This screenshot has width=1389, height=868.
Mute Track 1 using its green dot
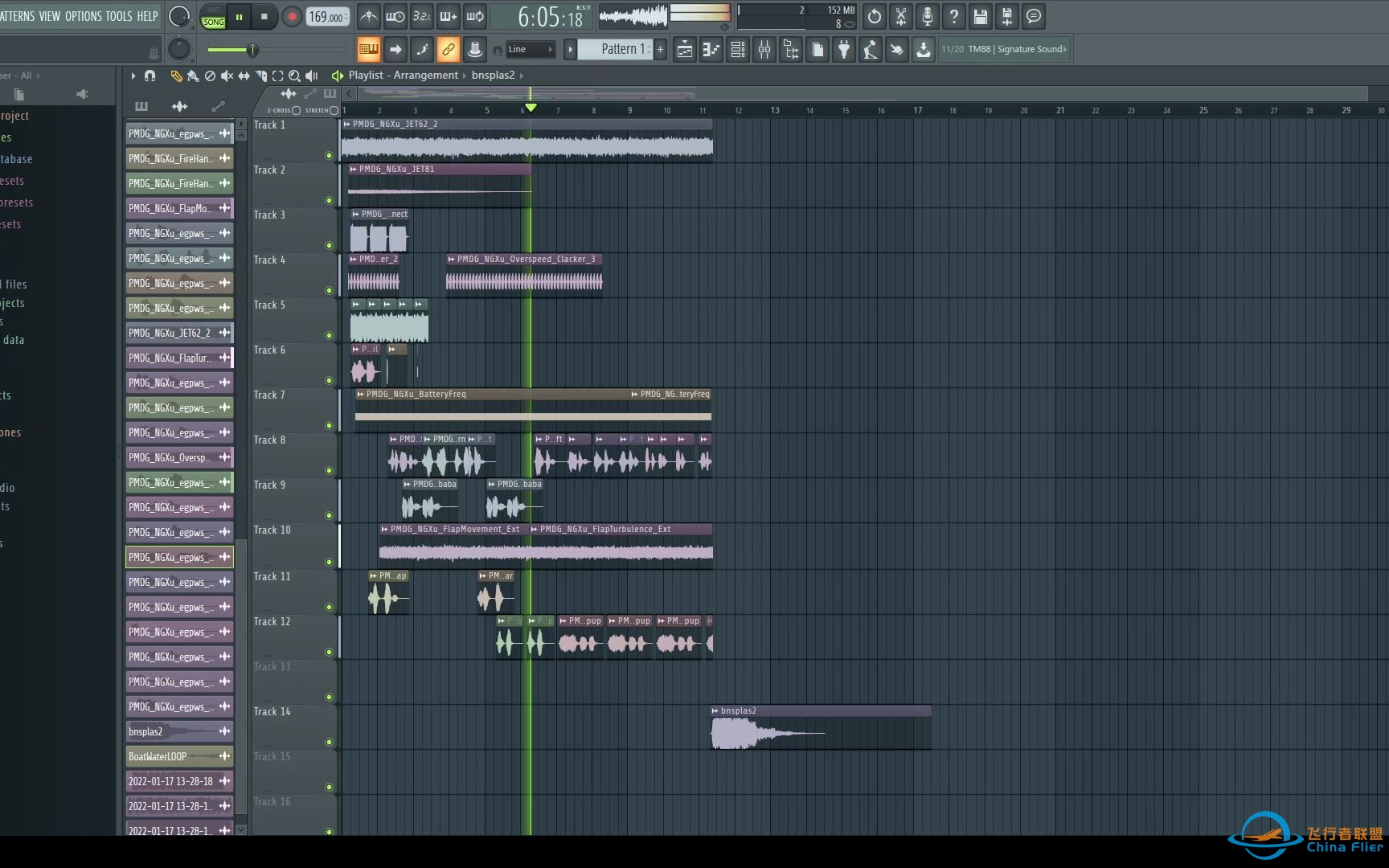[329, 156]
